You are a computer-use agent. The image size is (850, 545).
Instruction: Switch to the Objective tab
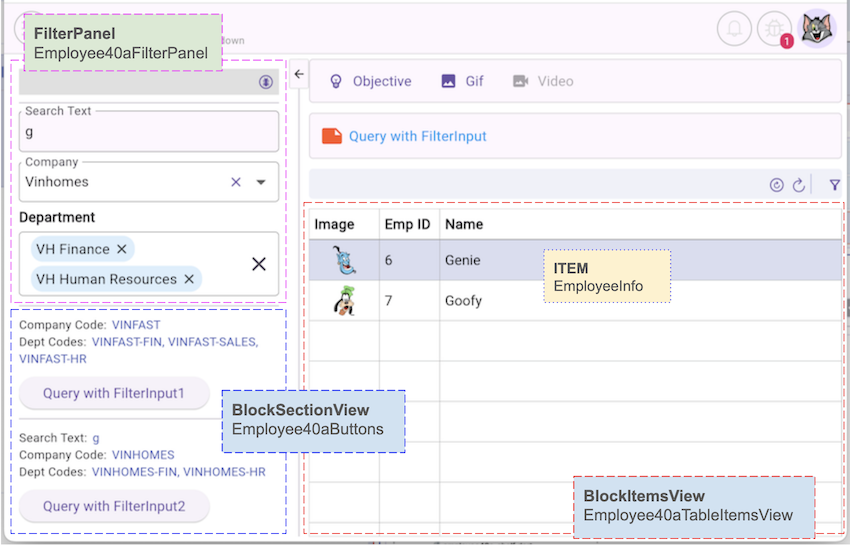click(x=371, y=81)
